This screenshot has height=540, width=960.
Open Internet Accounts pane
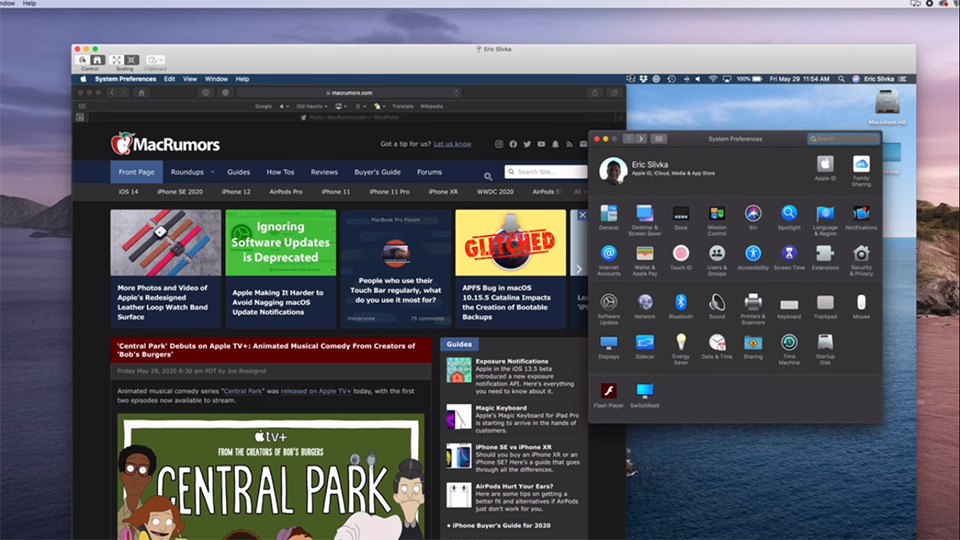(609, 260)
